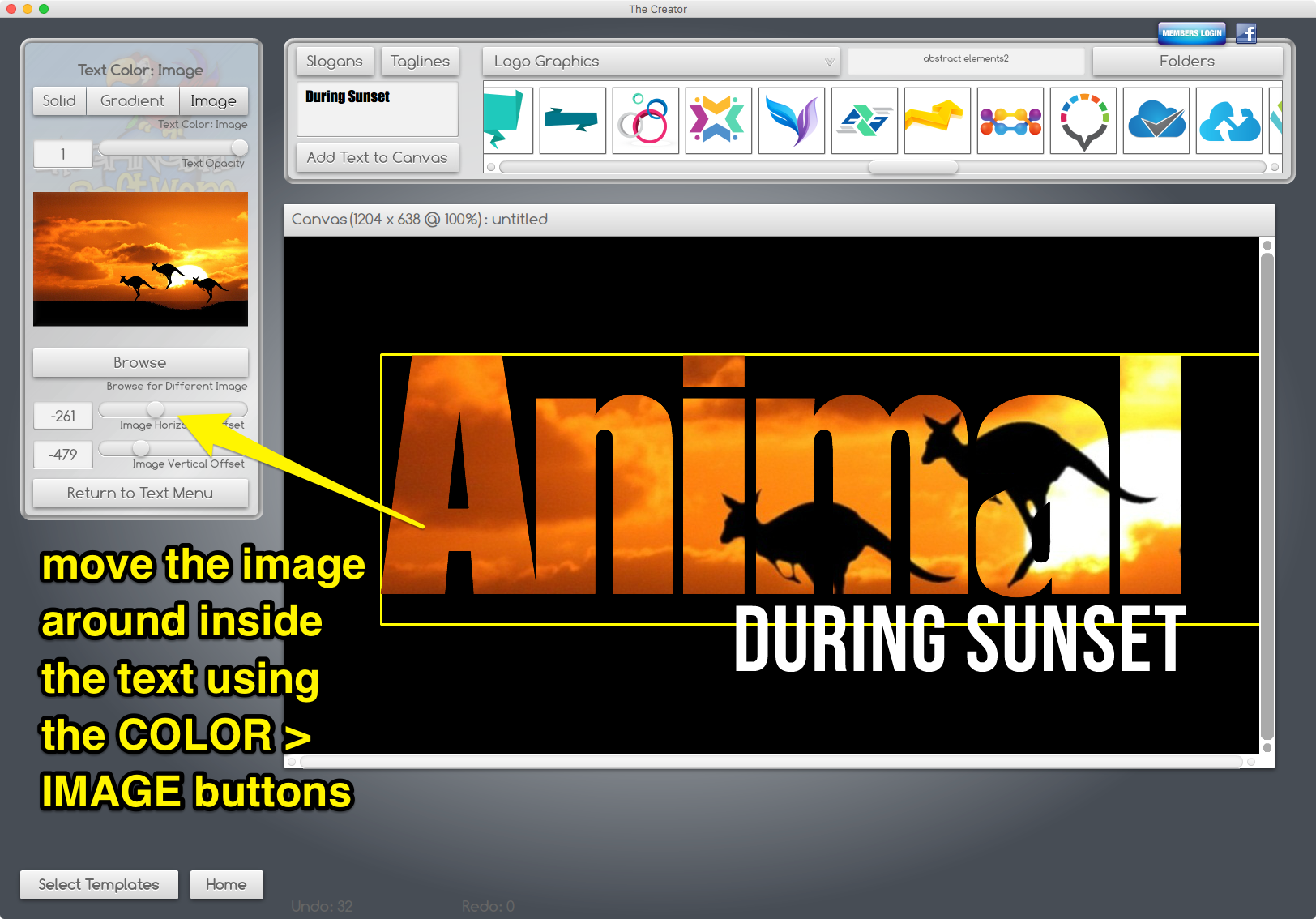
Task: Select the blue cloud checkmark logo graphic
Action: point(1156,121)
